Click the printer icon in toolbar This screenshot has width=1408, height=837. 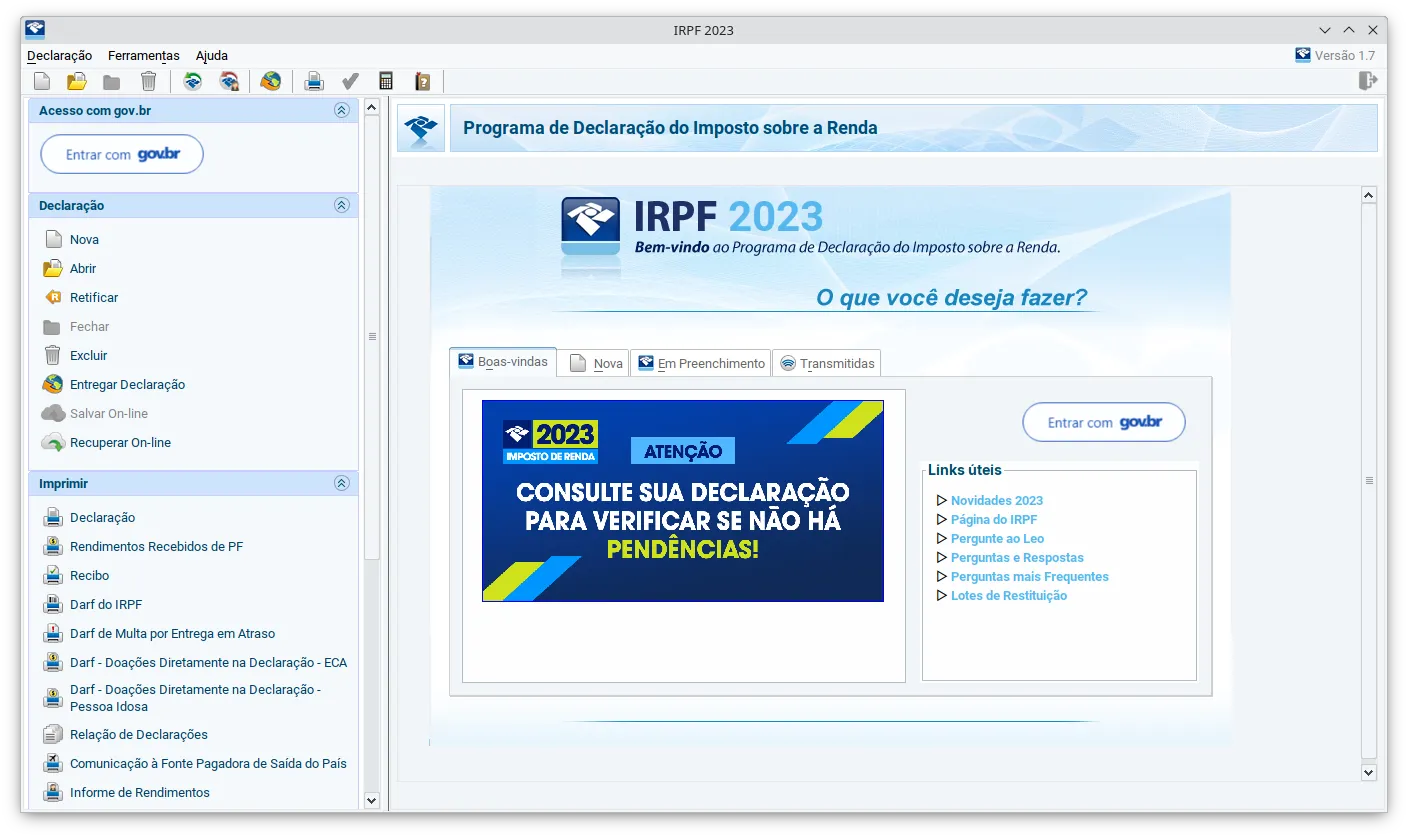coord(314,82)
